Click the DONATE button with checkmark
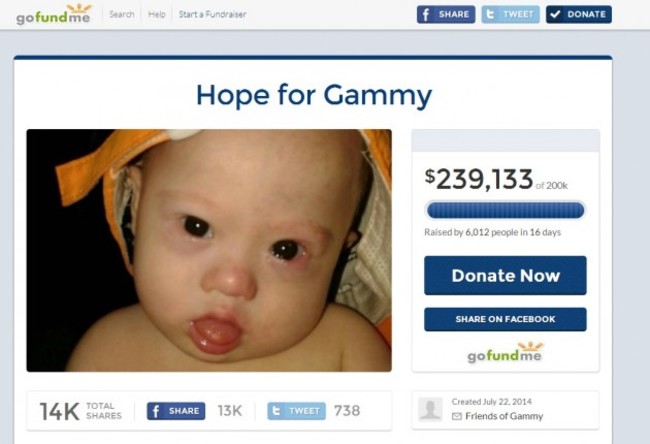This screenshot has width=650, height=444. pos(579,15)
